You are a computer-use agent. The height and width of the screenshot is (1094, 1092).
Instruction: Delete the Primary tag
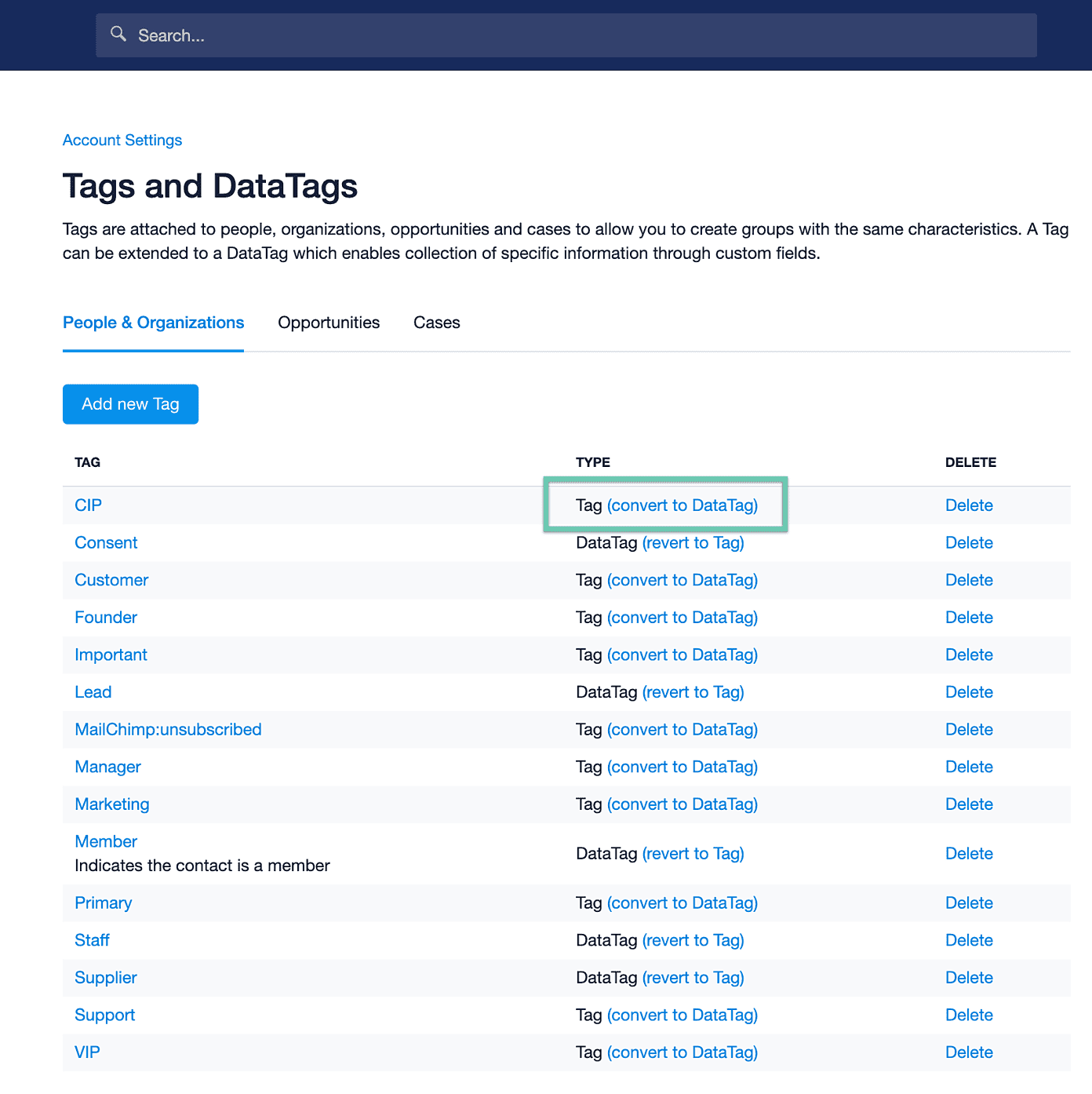point(969,903)
